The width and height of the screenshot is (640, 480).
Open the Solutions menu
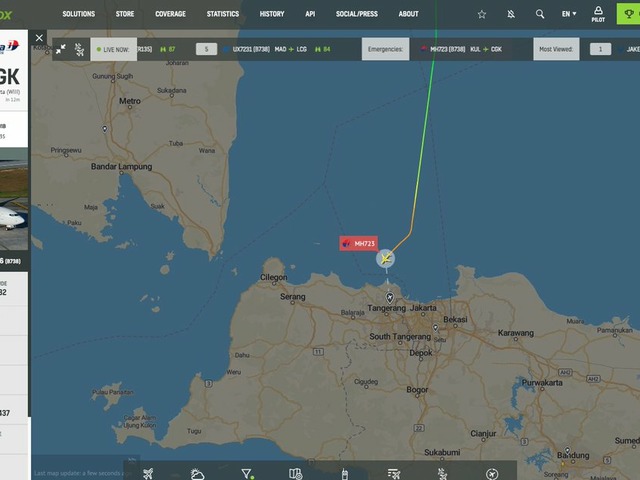(x=79, y=14)
